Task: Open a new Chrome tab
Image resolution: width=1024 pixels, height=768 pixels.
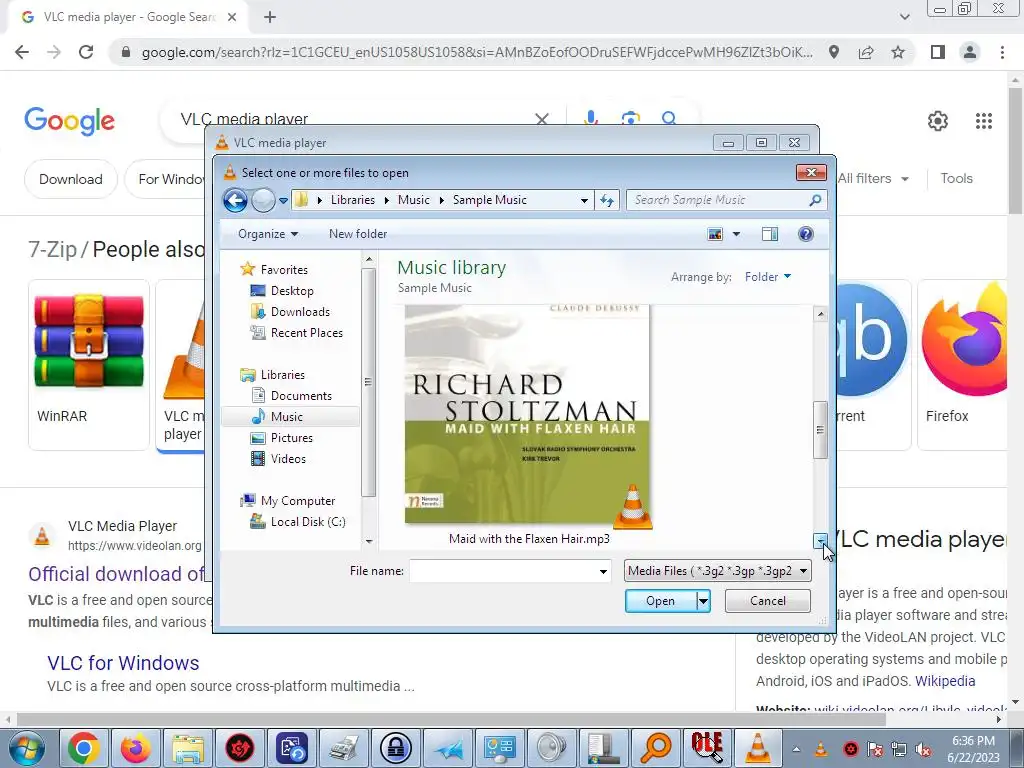Action: coord(270,18)
